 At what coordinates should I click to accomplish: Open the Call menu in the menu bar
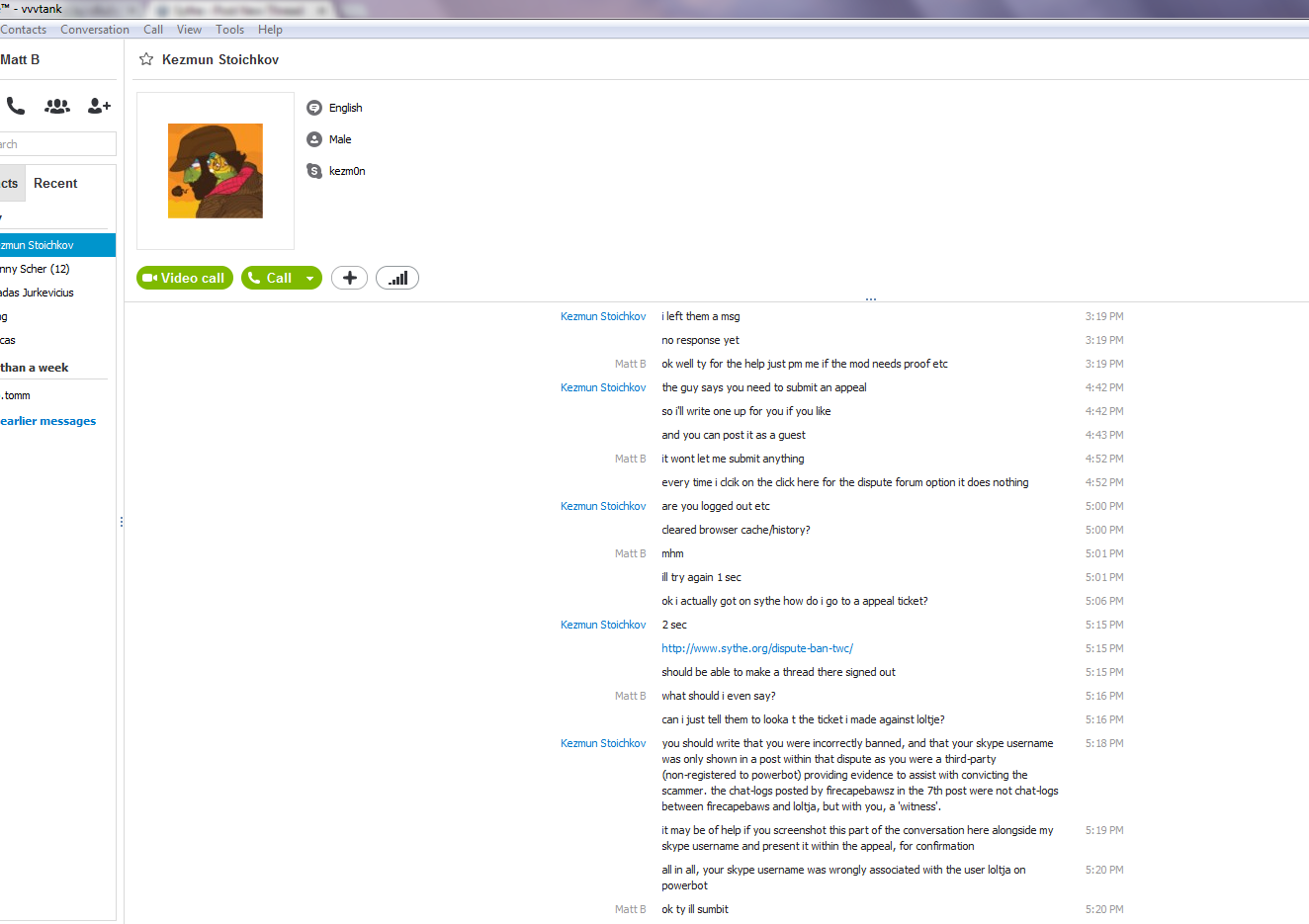pyautogui.click(x=153, y=30)
